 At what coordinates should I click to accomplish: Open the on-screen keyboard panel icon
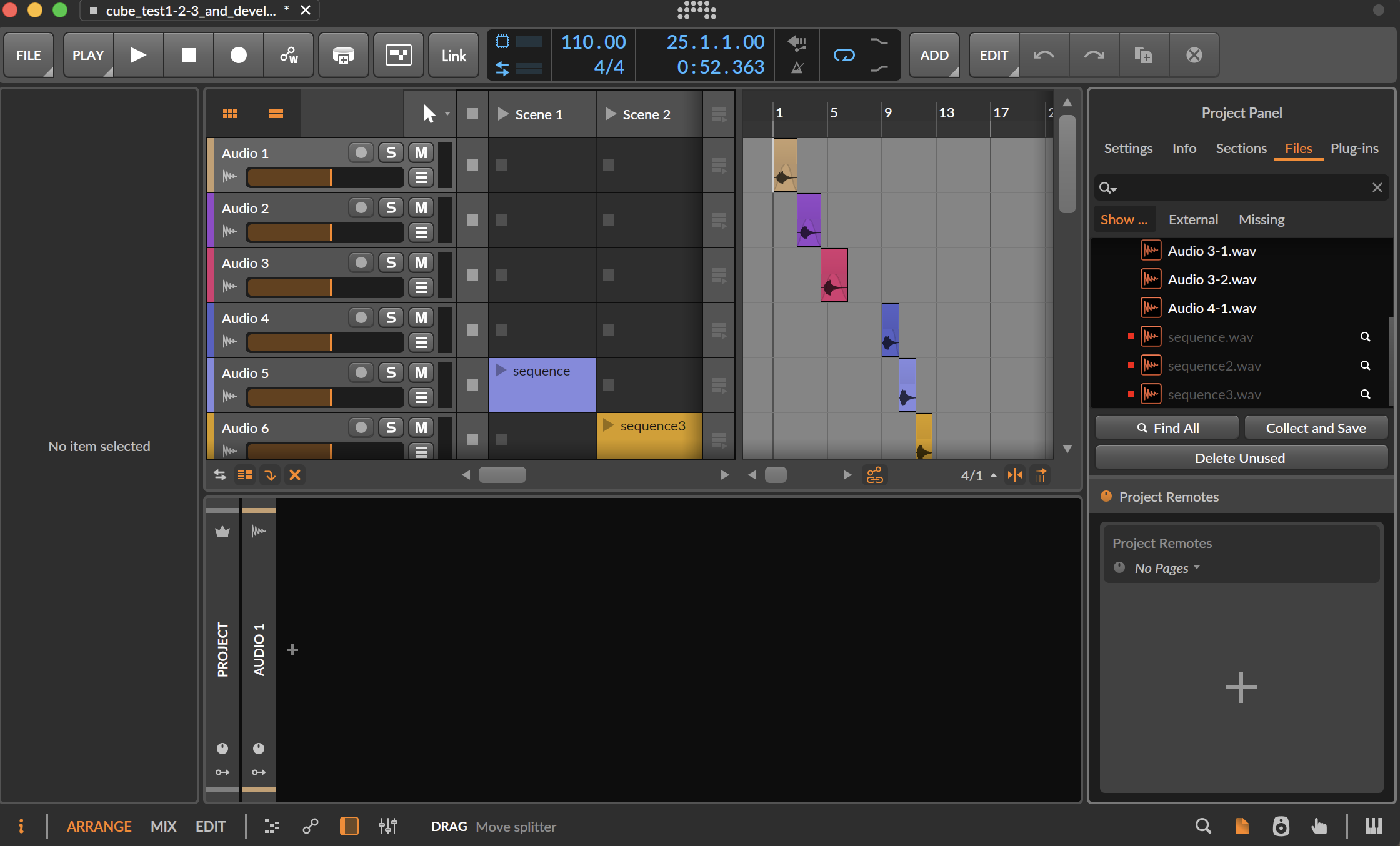1373,826
